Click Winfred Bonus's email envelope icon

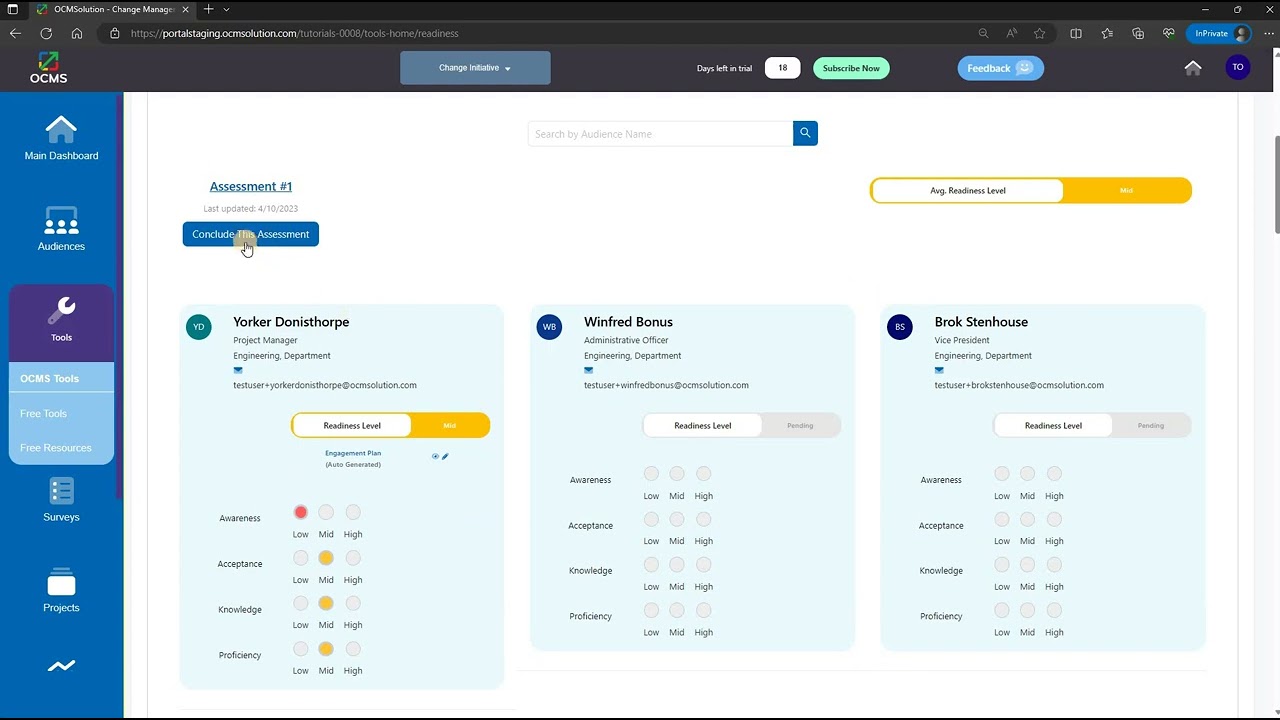click(x=589, y=370)
